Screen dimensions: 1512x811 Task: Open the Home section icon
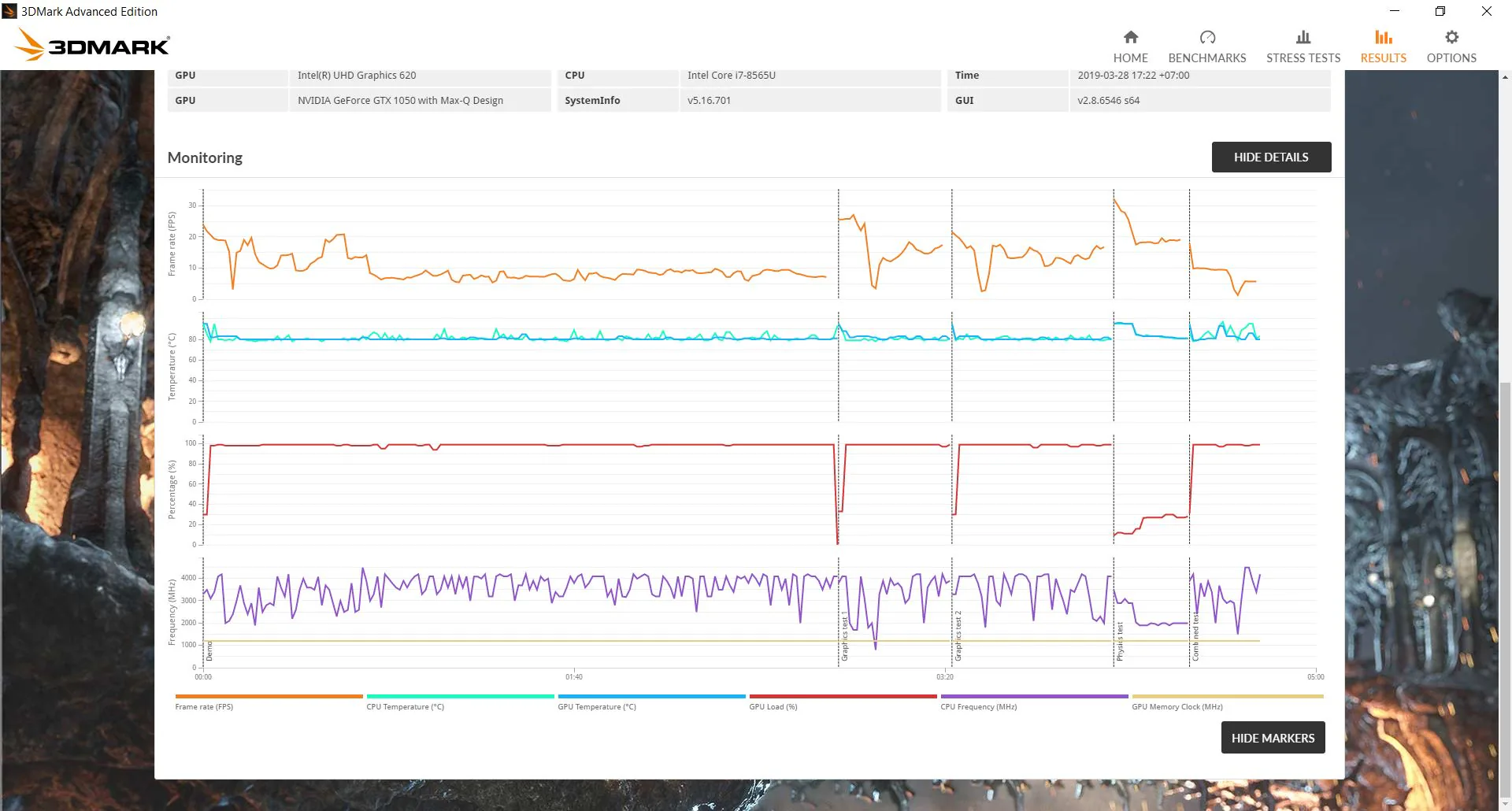pyautogui.click(x=1130, y=37)
